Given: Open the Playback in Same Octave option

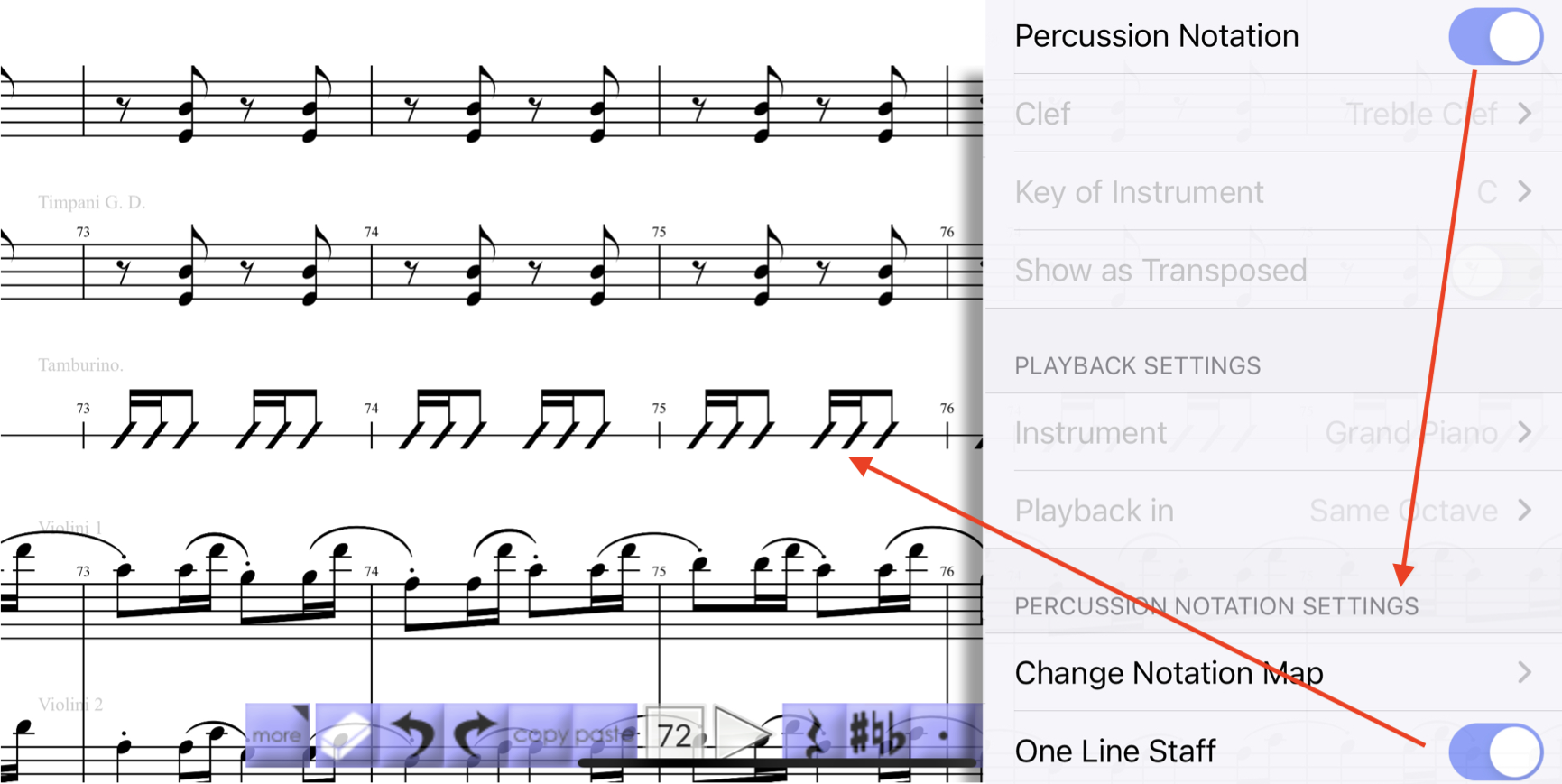Looking at the screenshot, I should pyautogui.click(x=1273, y=511).
